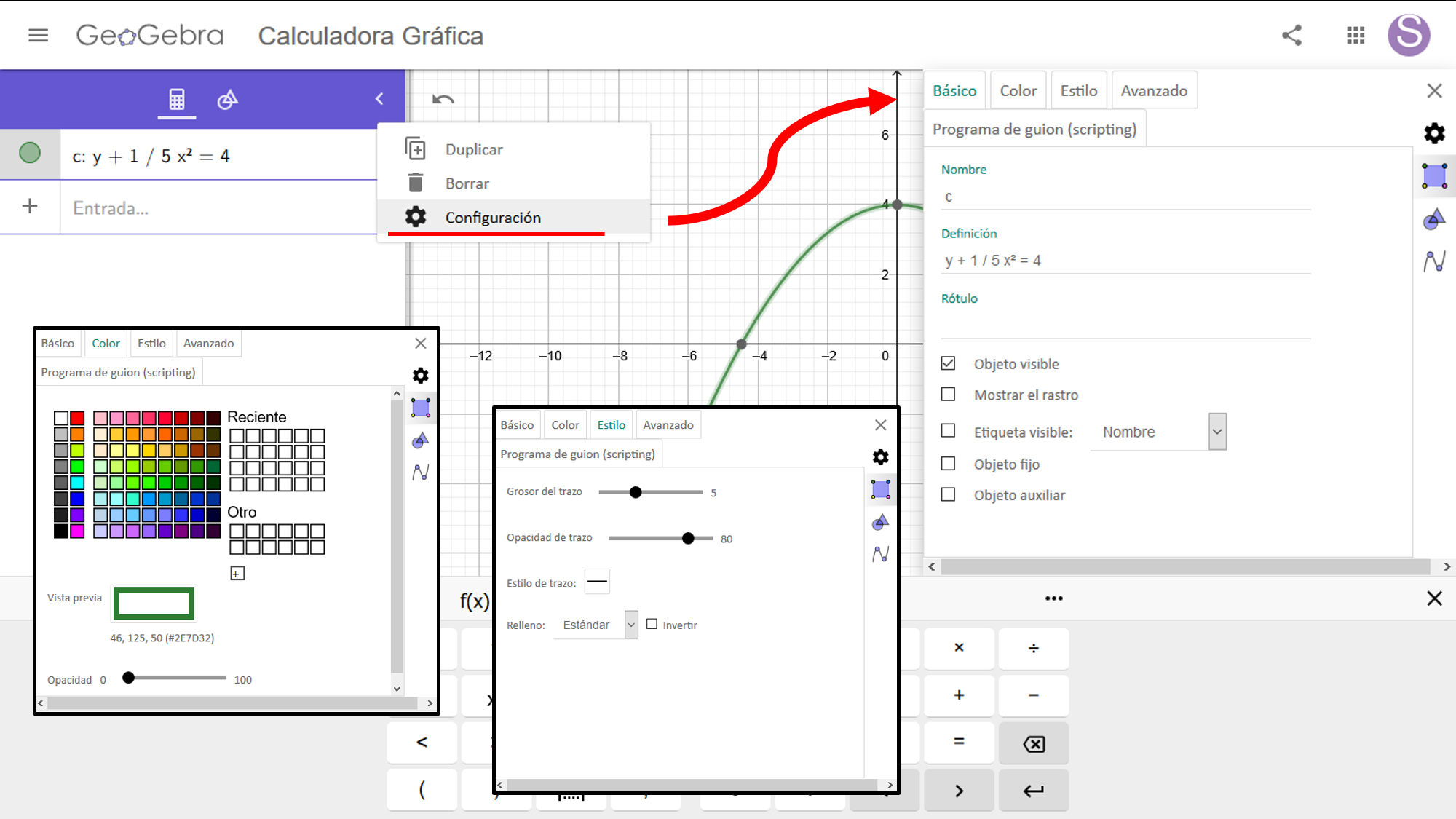Image resolution: width=1456 pixels, height=819 pixels.
Task: Toggle visibility circle of curve c
Action: pyautogui.click(x=30, y=153)
